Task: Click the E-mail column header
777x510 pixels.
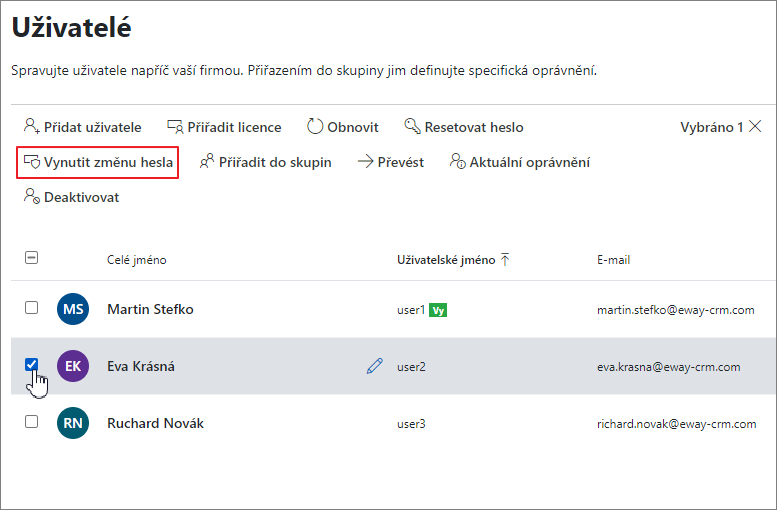Action: pyautogui.click(x=613, y=260)
